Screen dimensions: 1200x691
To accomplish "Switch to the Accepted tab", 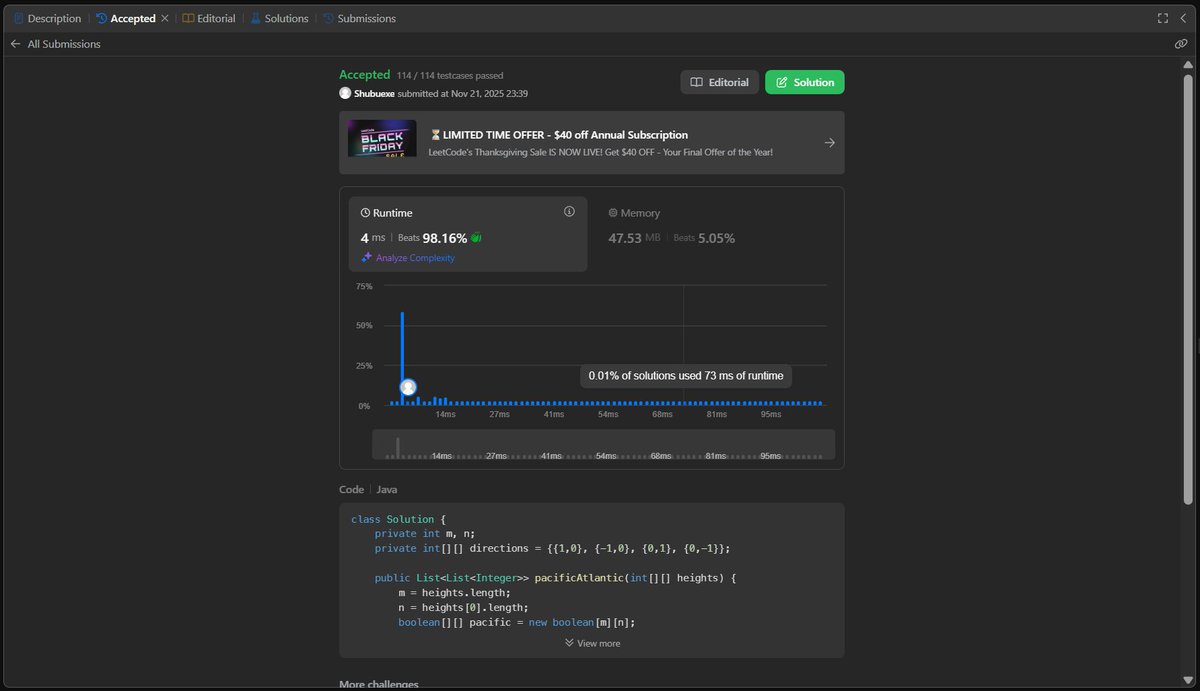I will 126,18.
